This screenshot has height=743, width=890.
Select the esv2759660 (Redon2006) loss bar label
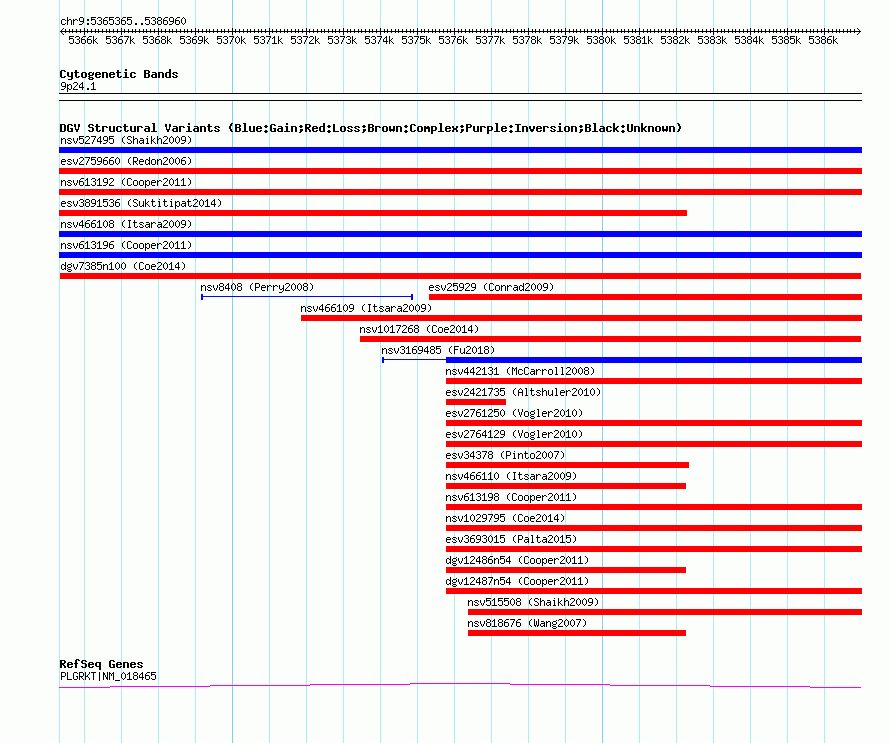126,161
